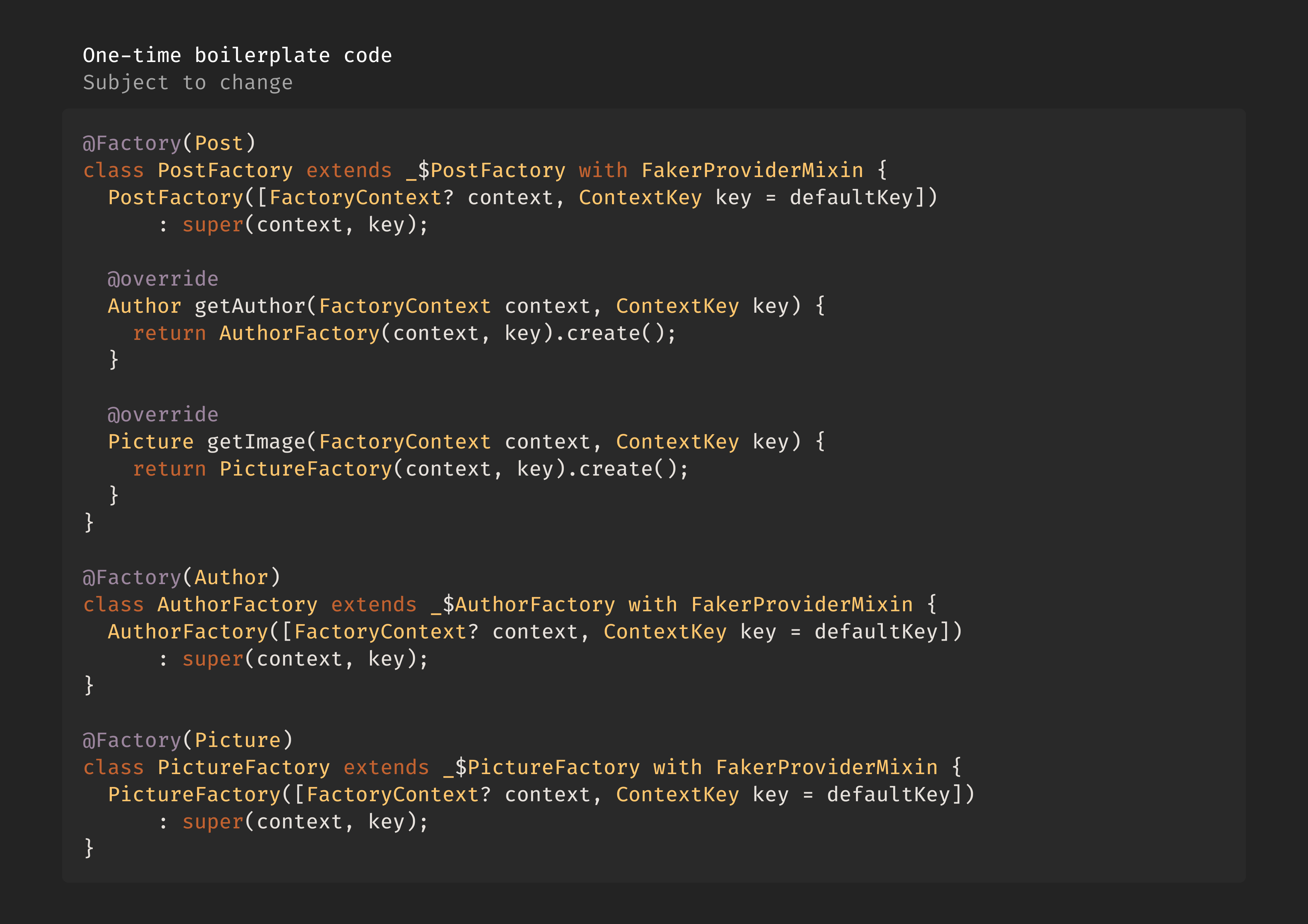This screenshot has width=1308, height=924.
Task: Click the @Factory(Post) annotation
Action: click(x=169, y=143)
